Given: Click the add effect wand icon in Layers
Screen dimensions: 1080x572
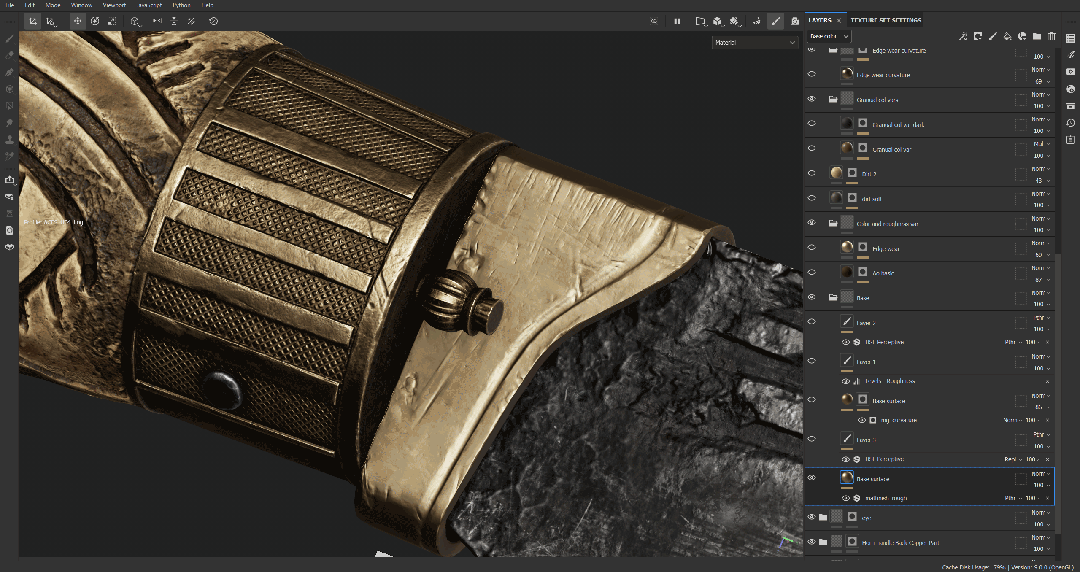Looking at the screenshot, I should 963,36.
